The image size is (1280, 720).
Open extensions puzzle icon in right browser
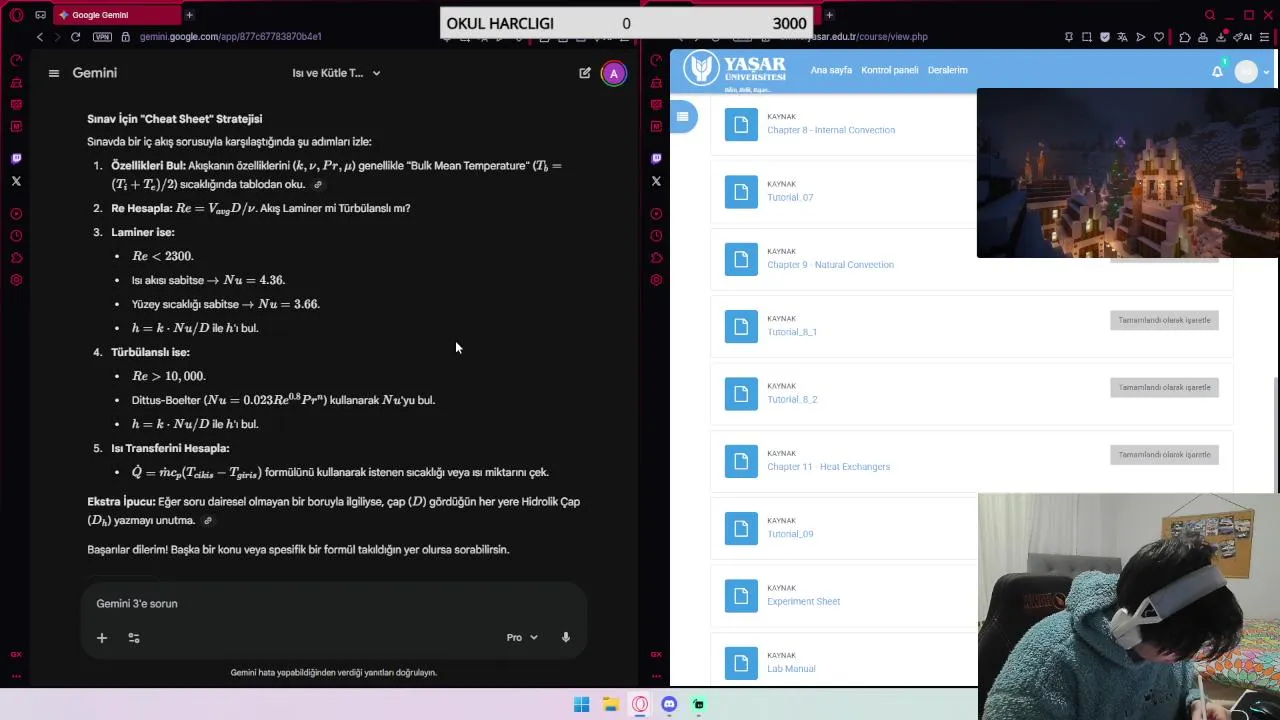coord(1184,37)
